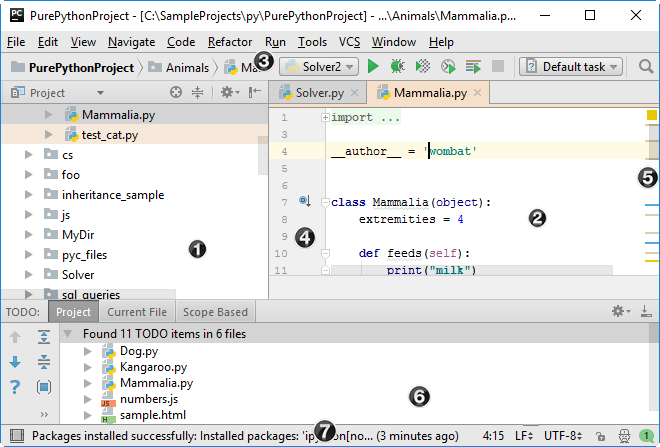Open the Default task dropdown
This screenshot has height=447, width=660.
pyautogui.click(x=571, y=67)
